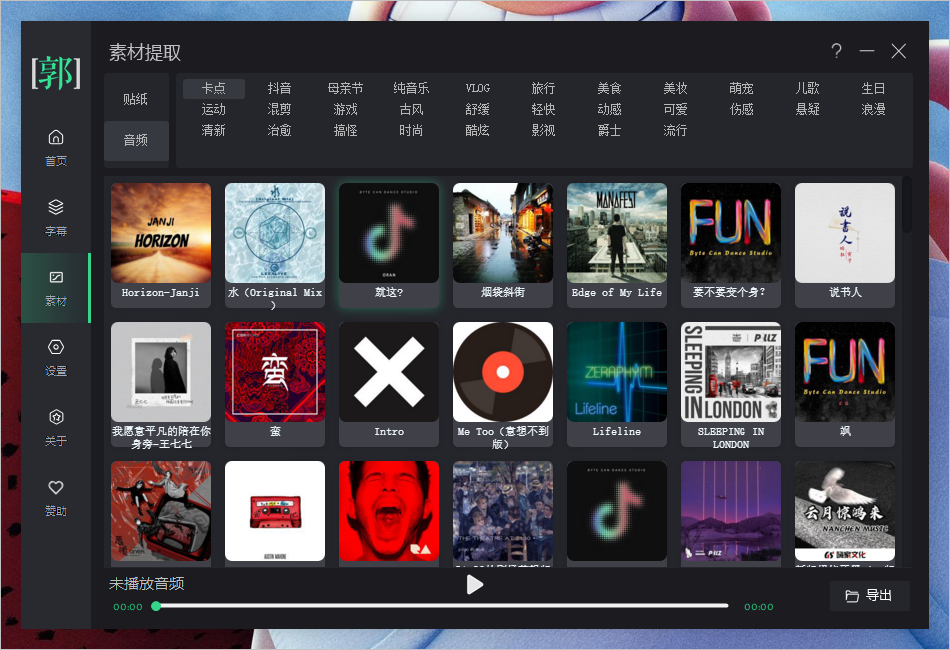Viewport: 950px width, 650px height.
Task: Select the 搞怪 category
Action: (345, 130)
